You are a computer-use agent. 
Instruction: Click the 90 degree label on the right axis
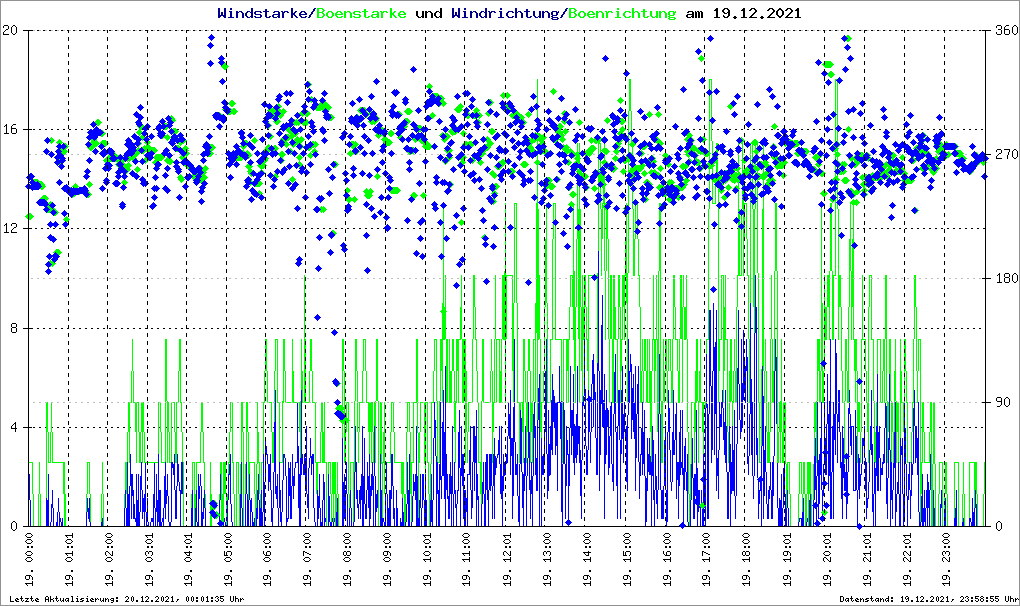(1001, 403)
